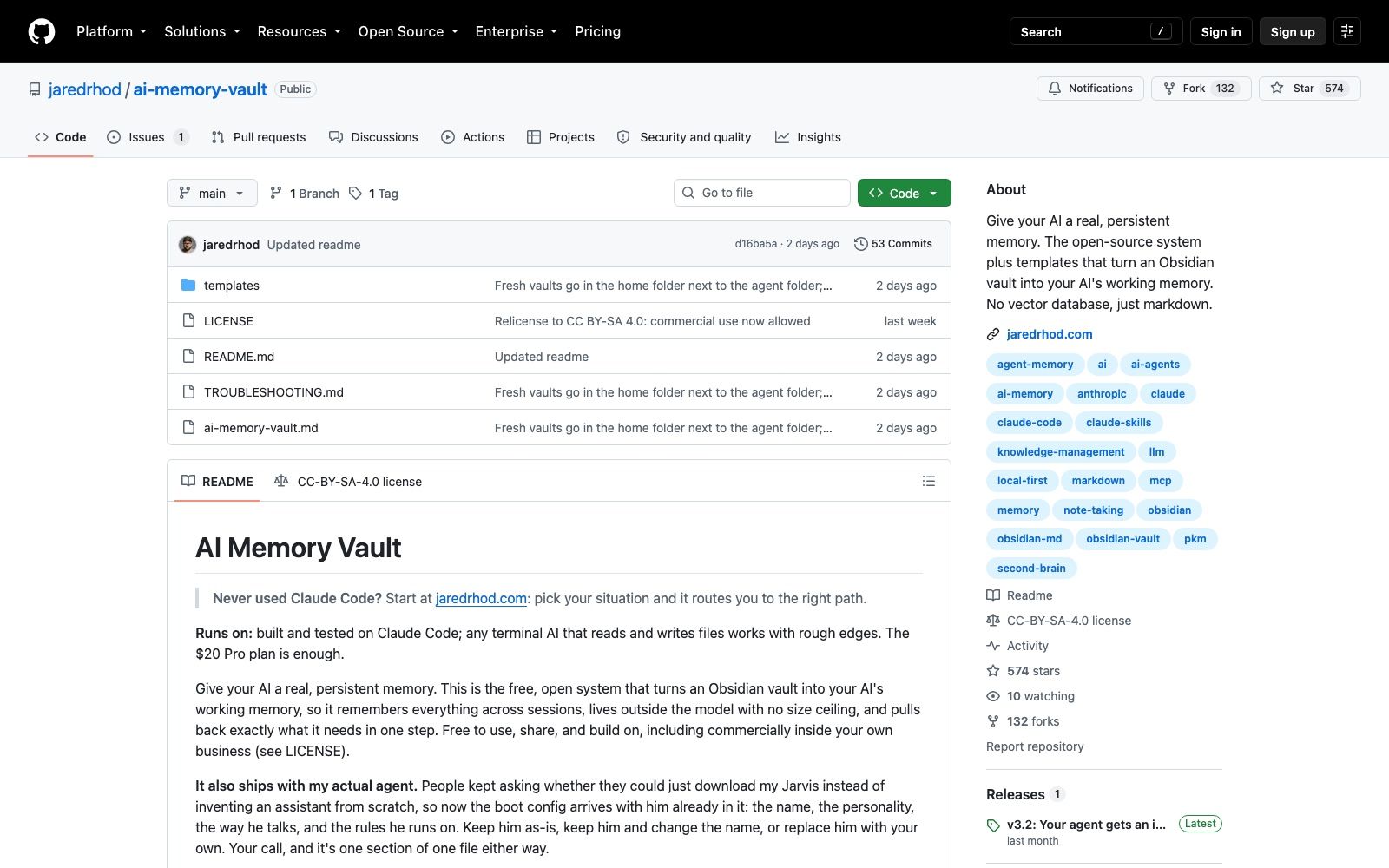Click the activity pulse icon
1389x868 pixels.
click(x=993, y=646)
